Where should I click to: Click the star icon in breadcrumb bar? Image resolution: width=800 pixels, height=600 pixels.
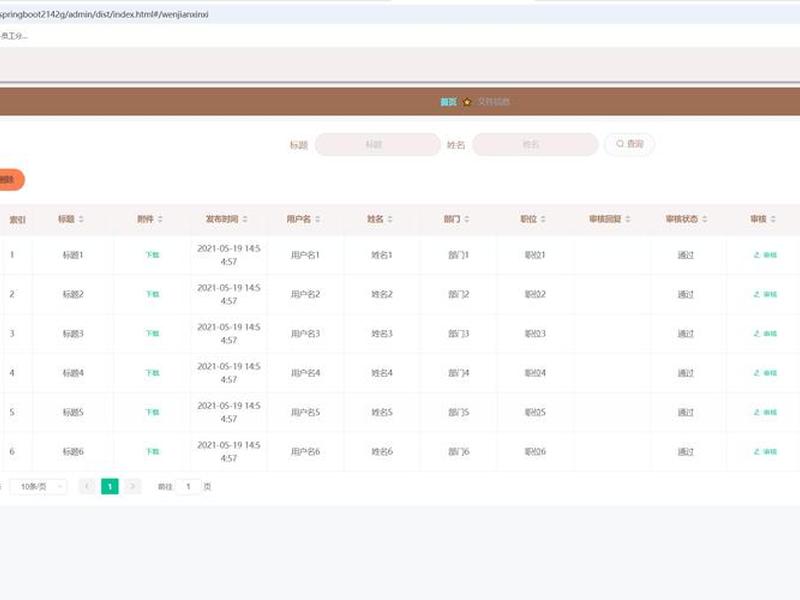click(x=467, y=102)
